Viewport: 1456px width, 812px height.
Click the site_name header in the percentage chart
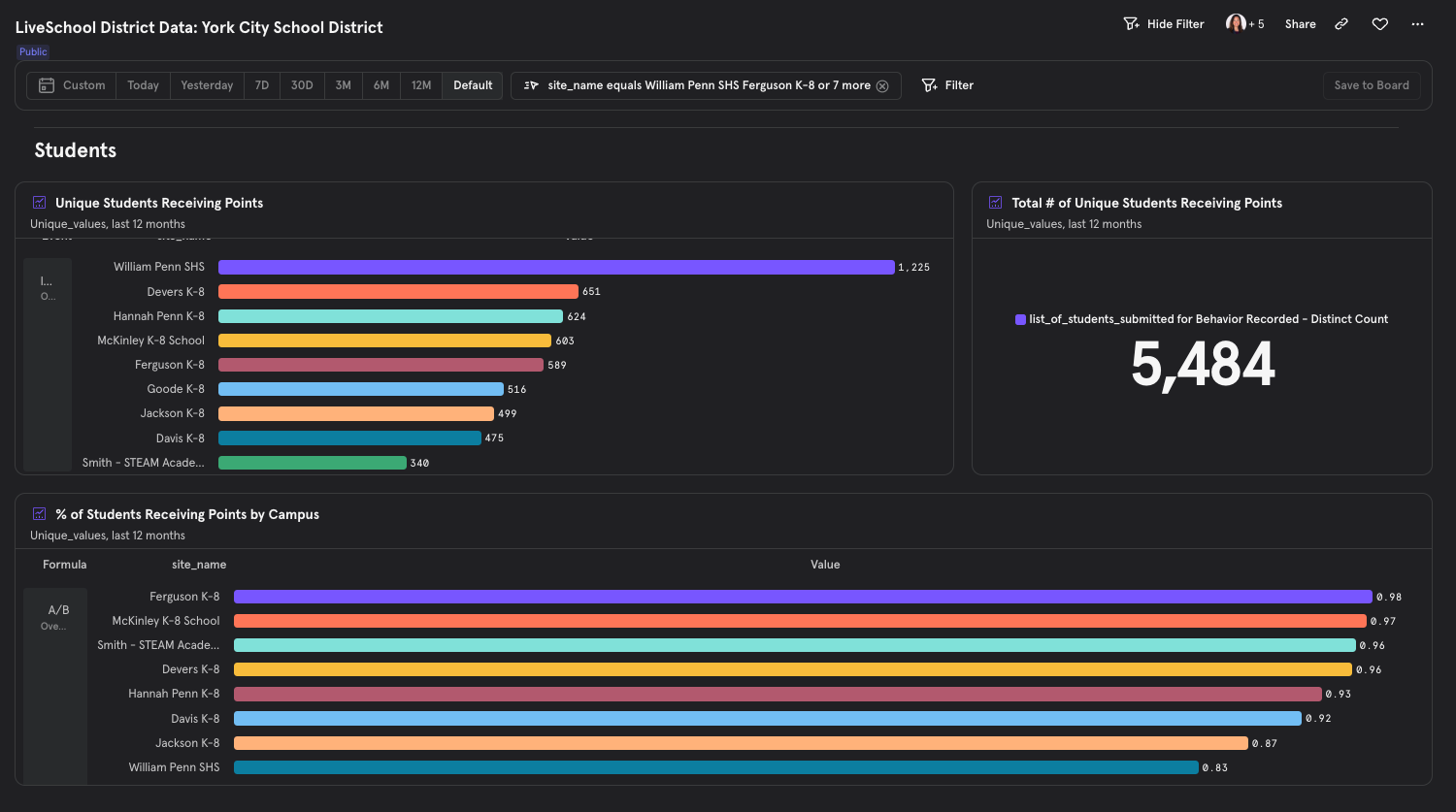199,565
